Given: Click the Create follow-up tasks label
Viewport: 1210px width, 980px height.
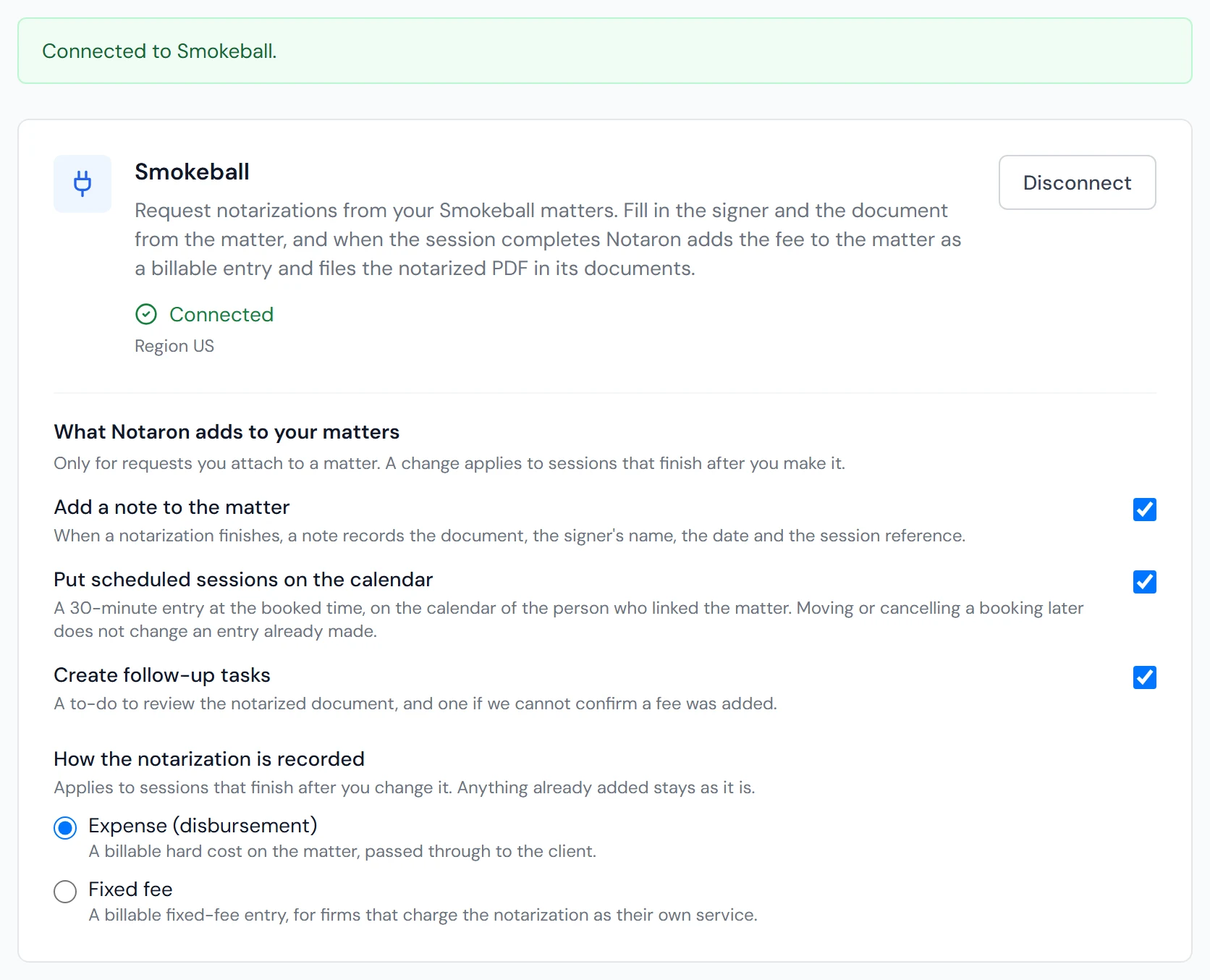Looking at the screenshot, I should (x=162, y=675).
